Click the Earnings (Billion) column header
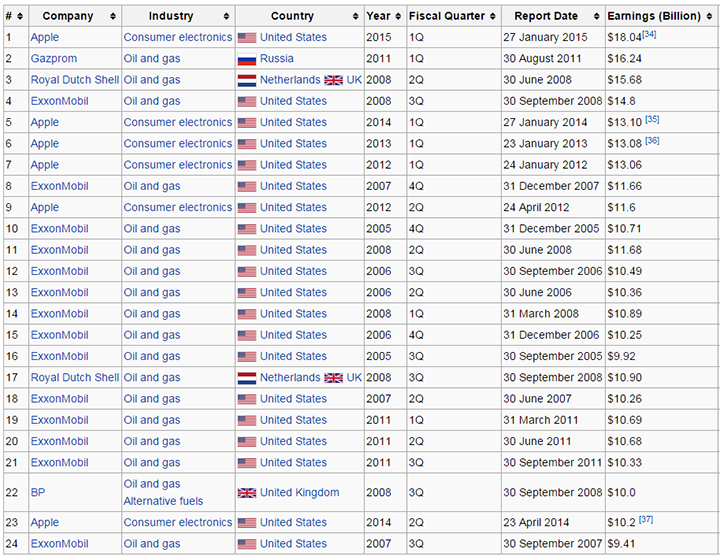 tap(661, 16)
